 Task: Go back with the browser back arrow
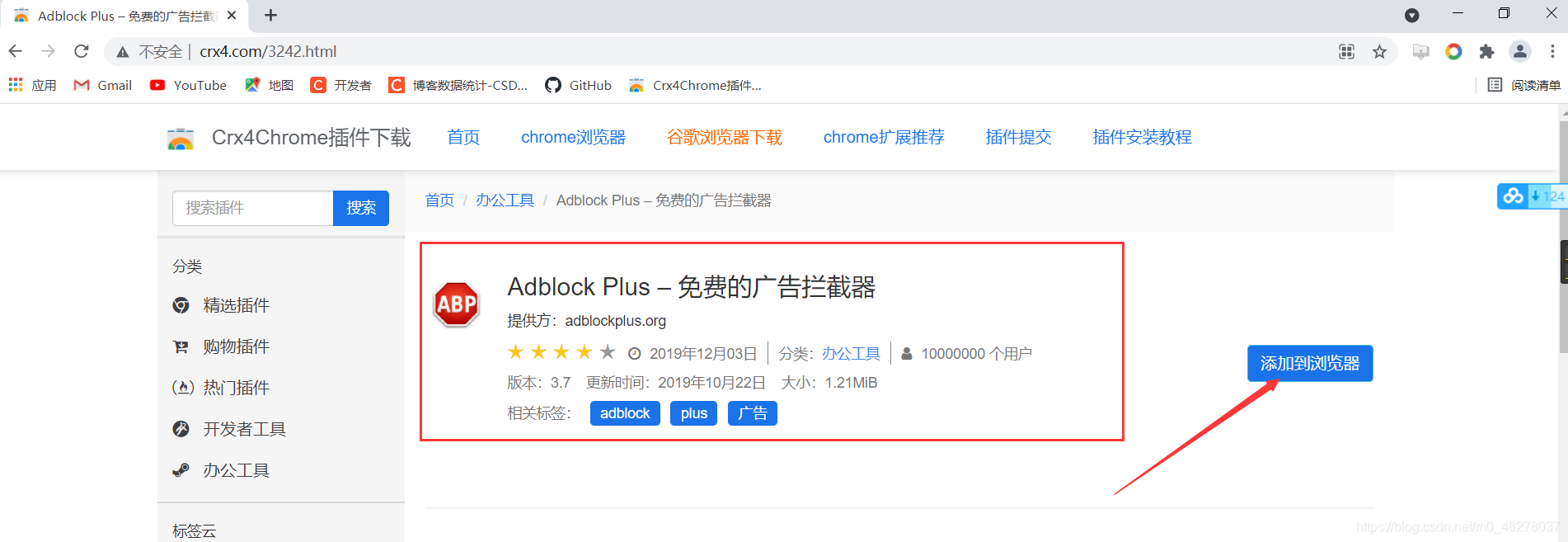pos(16,51)
